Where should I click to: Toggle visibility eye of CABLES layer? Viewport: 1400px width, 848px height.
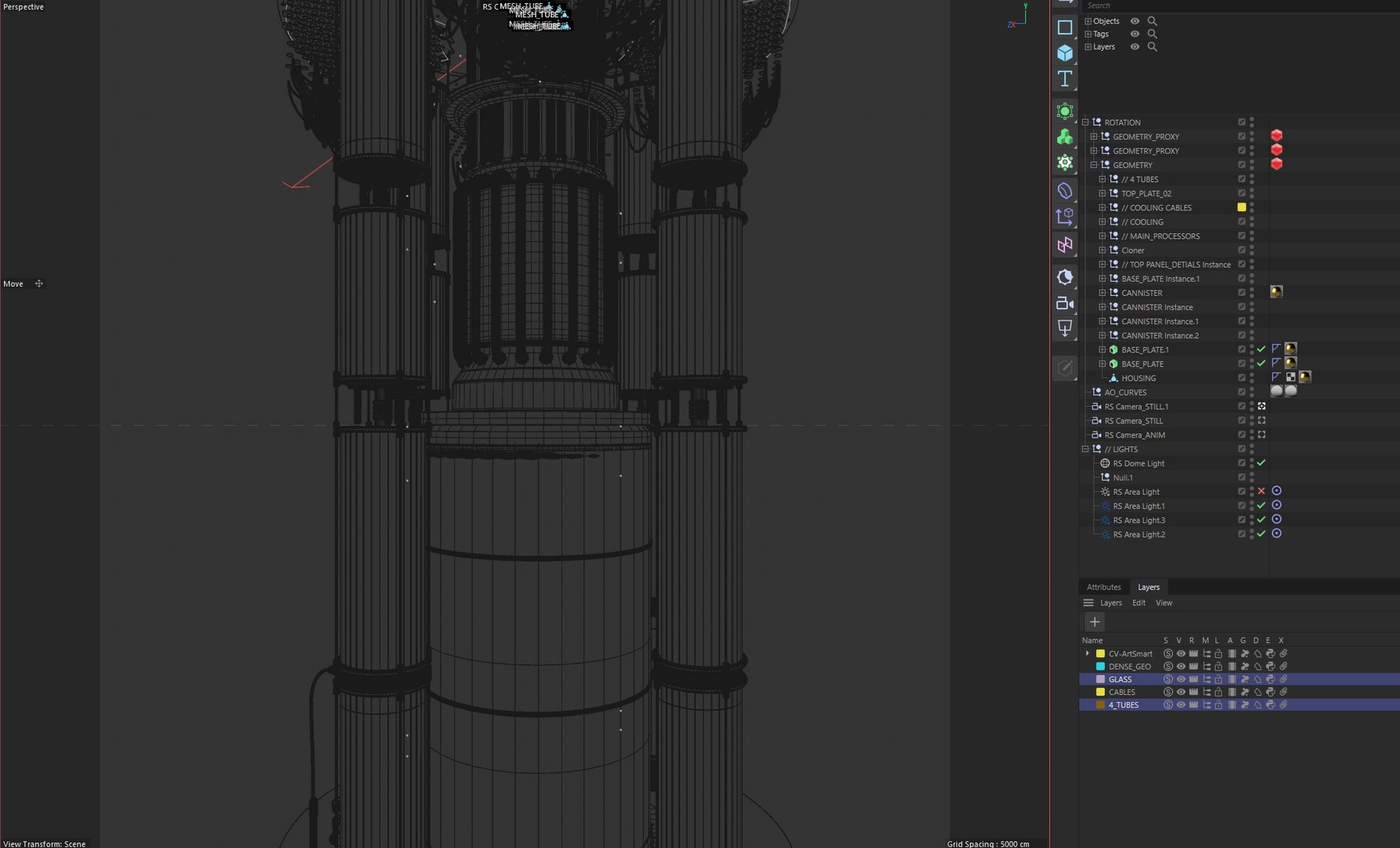point(1180,692)
